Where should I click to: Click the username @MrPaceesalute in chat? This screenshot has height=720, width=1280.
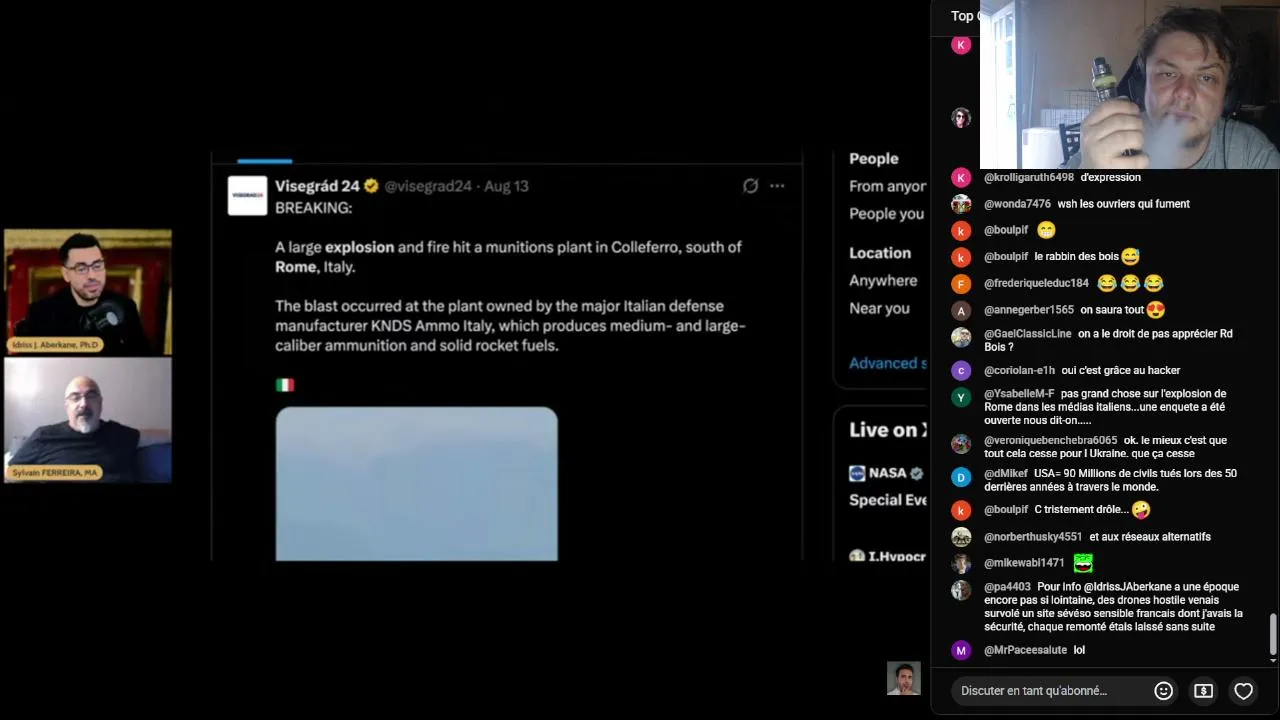tap(1025, 650)
